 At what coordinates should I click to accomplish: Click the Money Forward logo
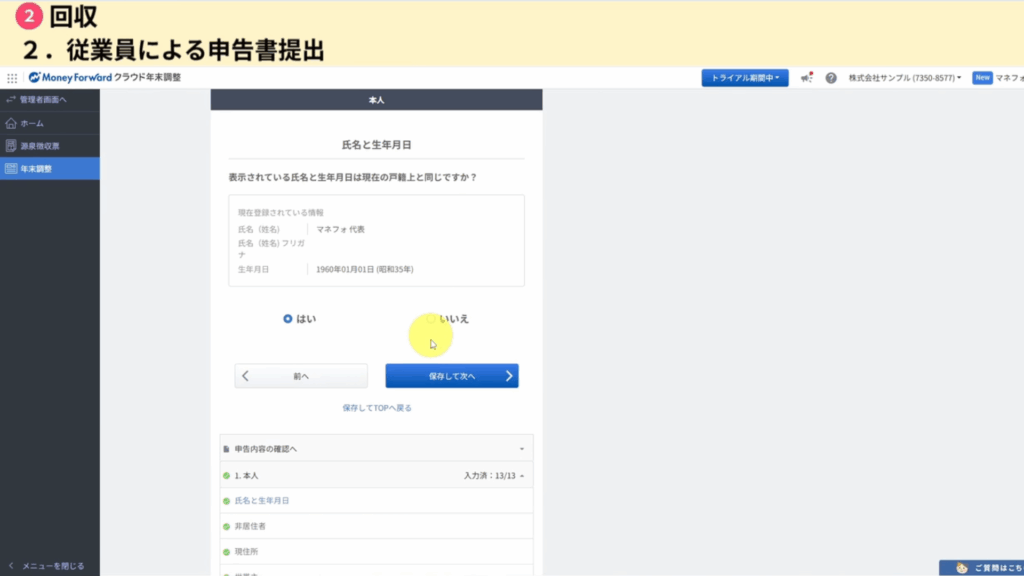[x=68, y=78]
